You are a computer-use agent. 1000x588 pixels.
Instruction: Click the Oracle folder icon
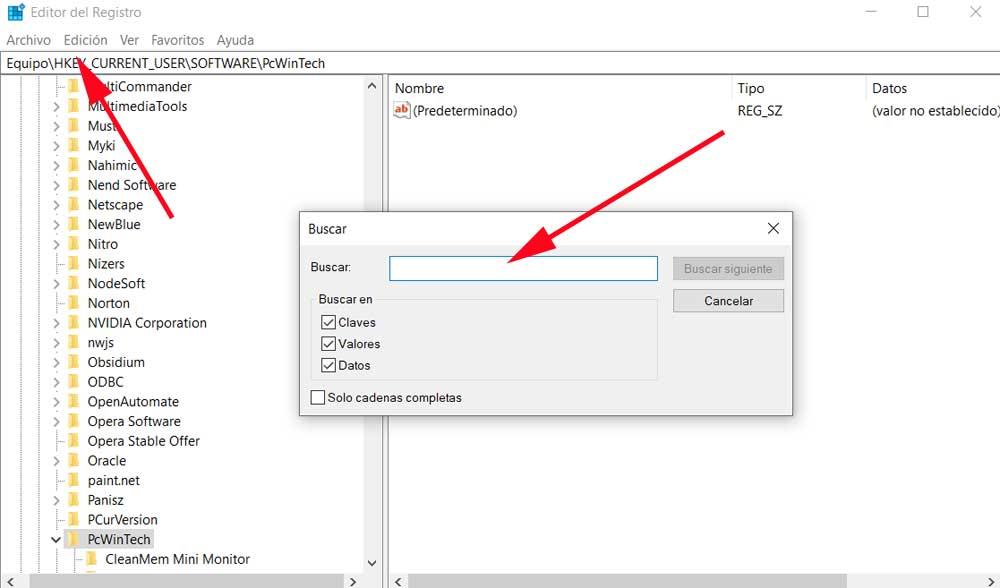[x=74, y=460]
